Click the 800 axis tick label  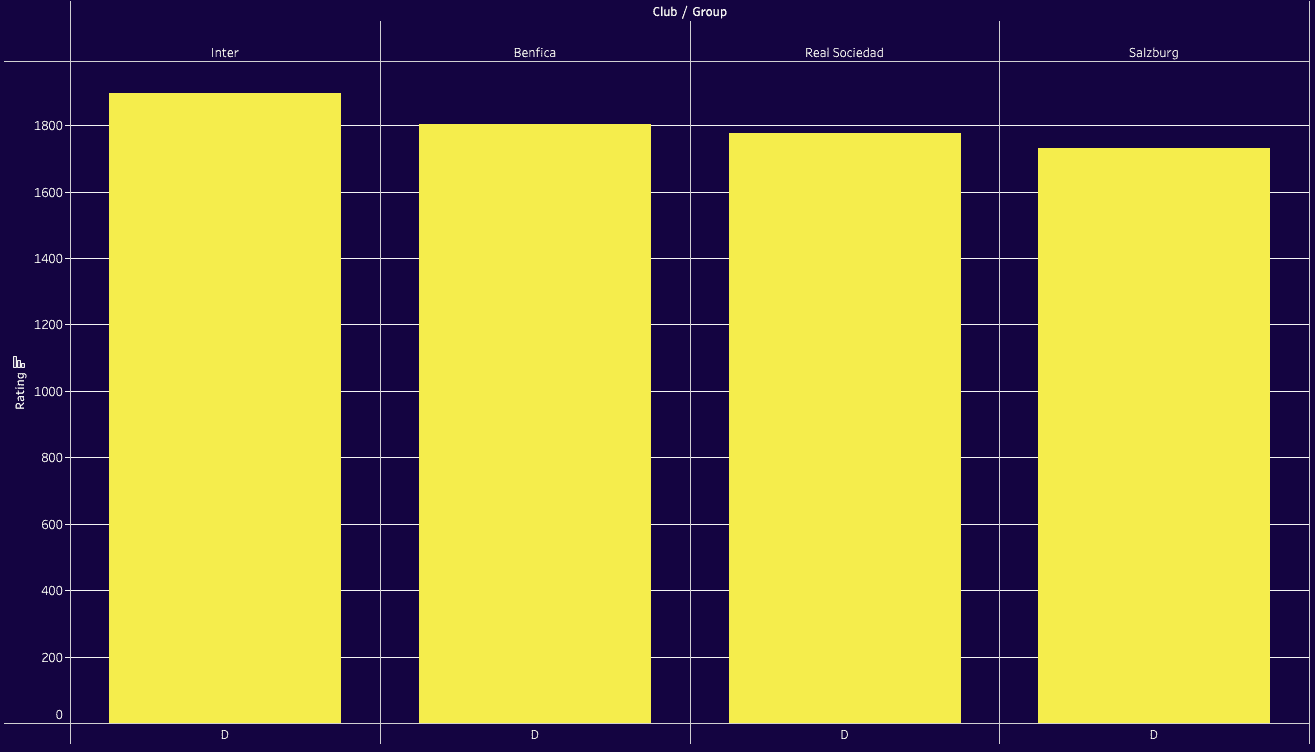(x=52, y=458)
